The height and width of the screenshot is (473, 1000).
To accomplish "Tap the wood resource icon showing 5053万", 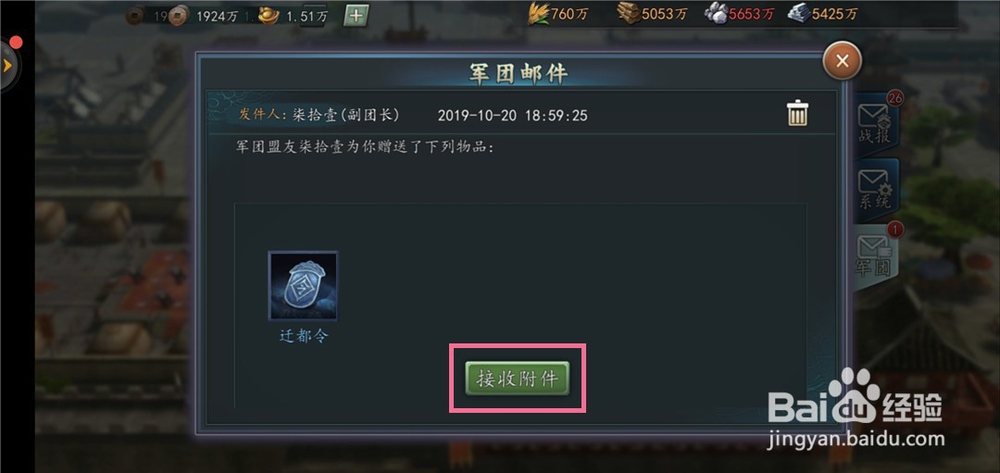I will tap(629, 13).
